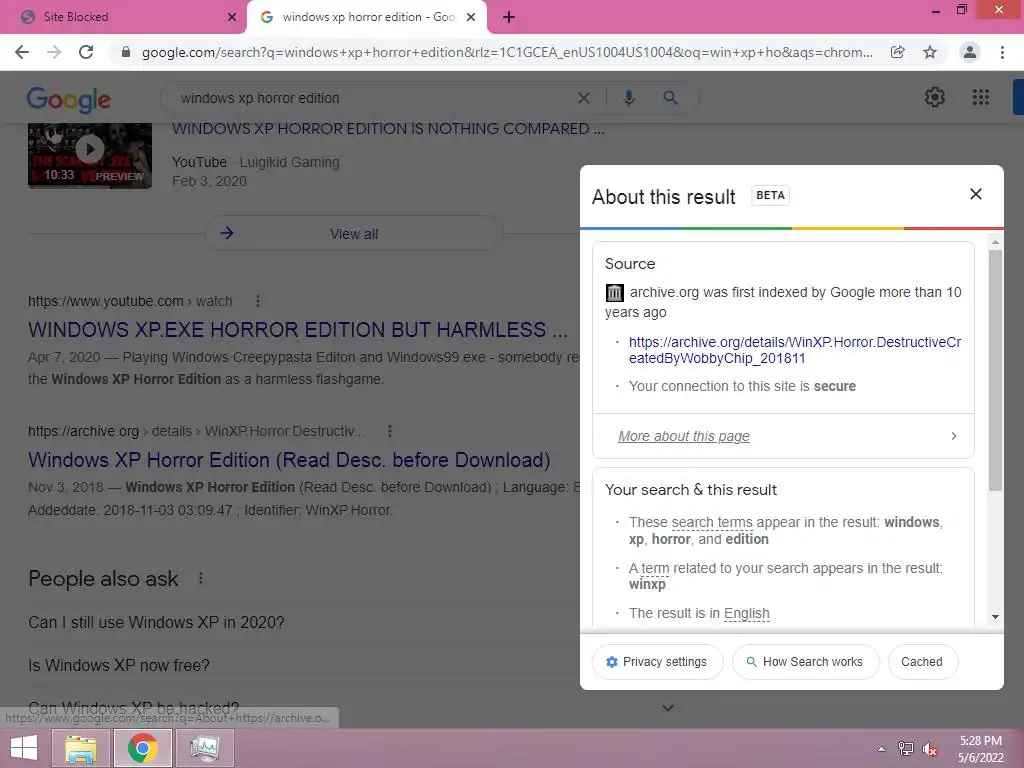This screenshot has height=768, width=1024.
Task: Reload the current page
Action: click(86, 52)
